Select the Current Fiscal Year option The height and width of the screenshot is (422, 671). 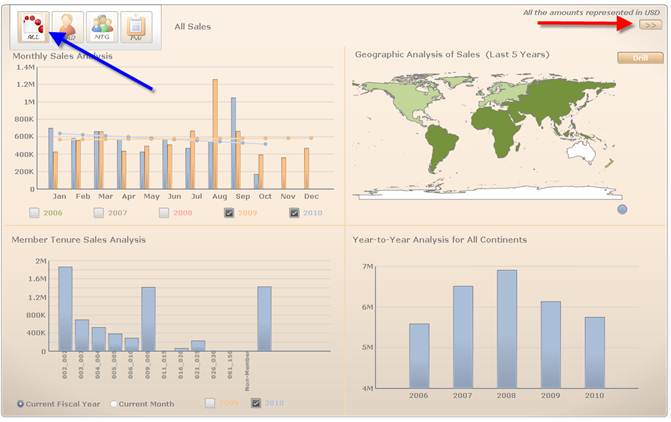tap(21, 404)
